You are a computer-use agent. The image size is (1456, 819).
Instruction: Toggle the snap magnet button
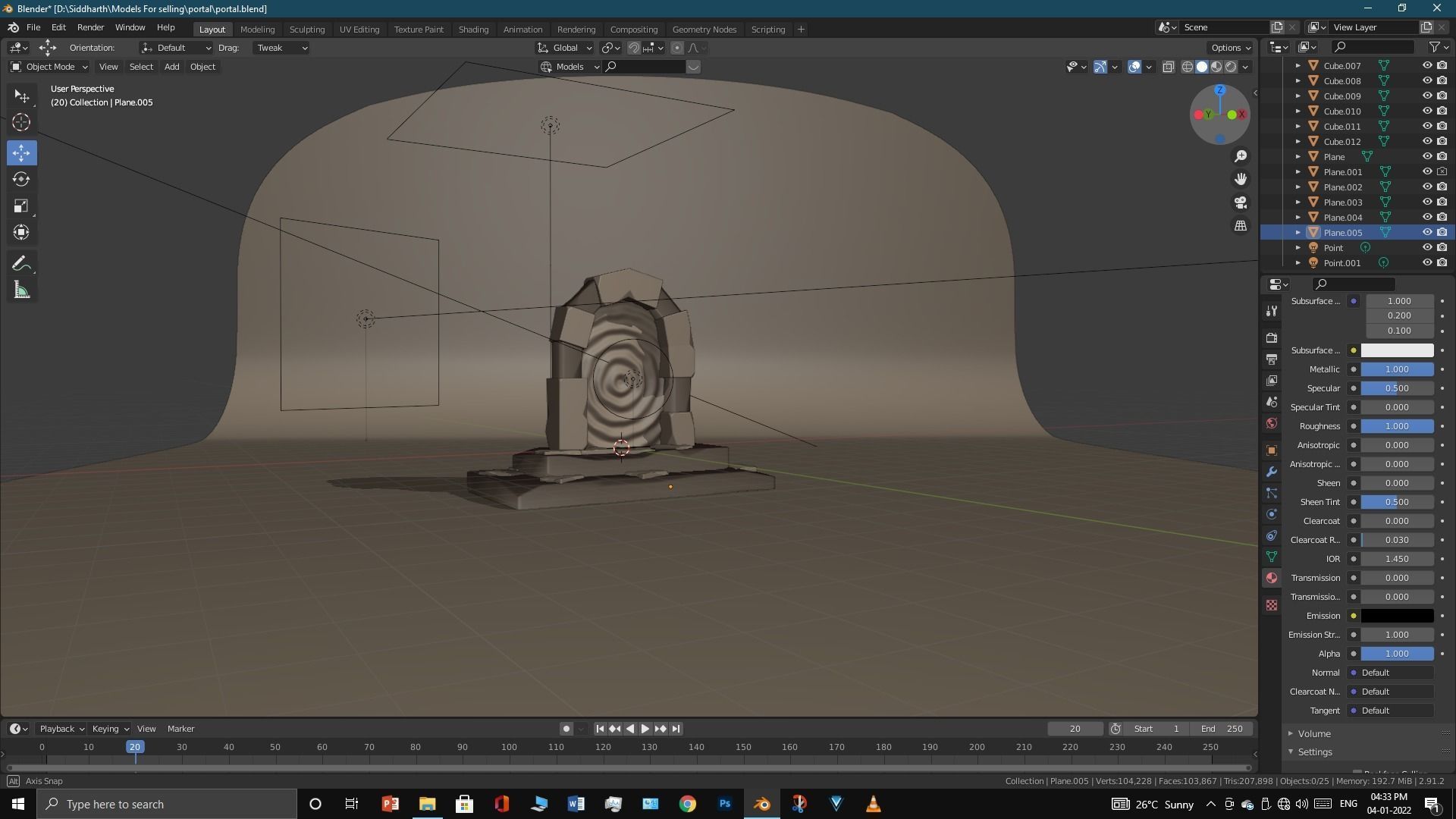[x=634, y=48]
